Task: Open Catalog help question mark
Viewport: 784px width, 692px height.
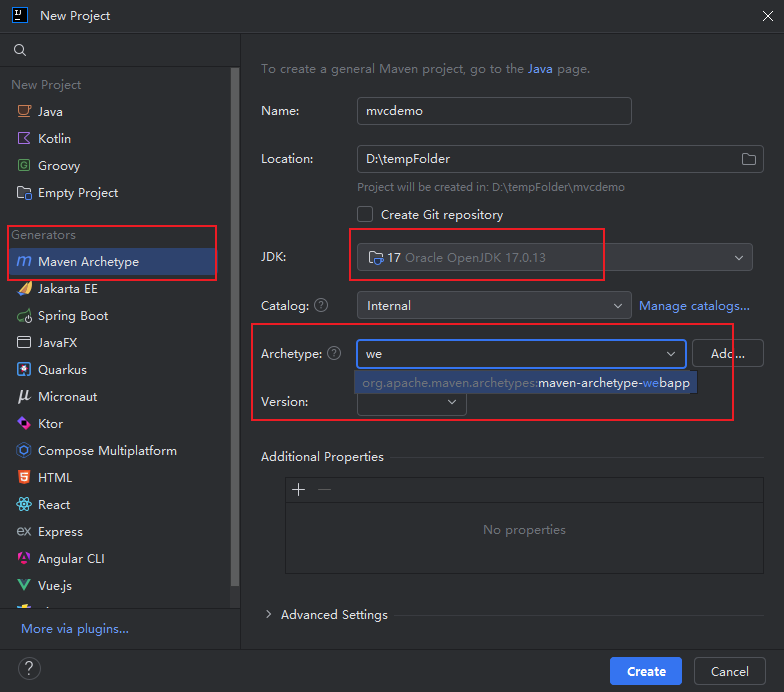Action: click(x=321, y=305)
